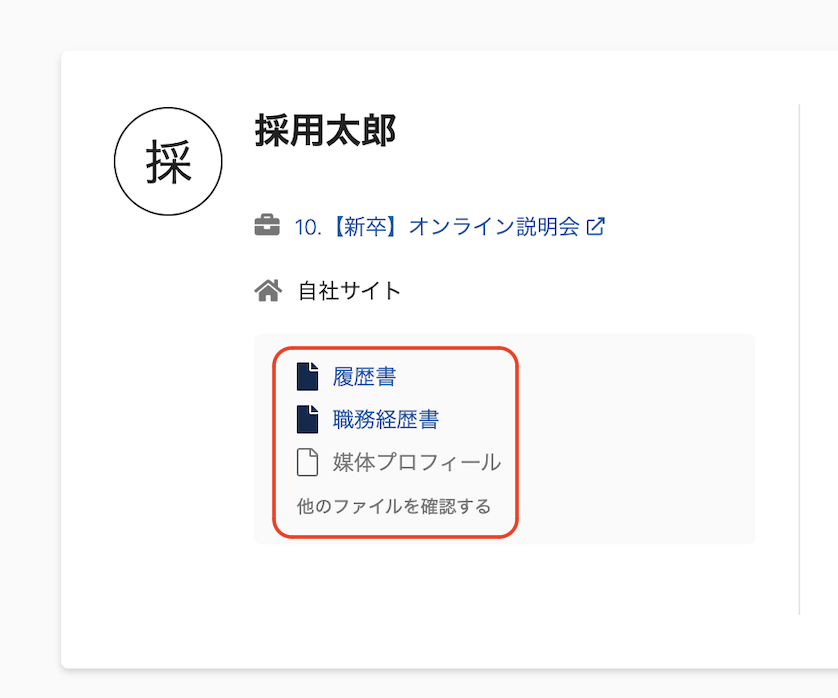Open the 職務経歴書 file link
The width and height of the screenshot is (838, 698).
(x=386, y=420)
